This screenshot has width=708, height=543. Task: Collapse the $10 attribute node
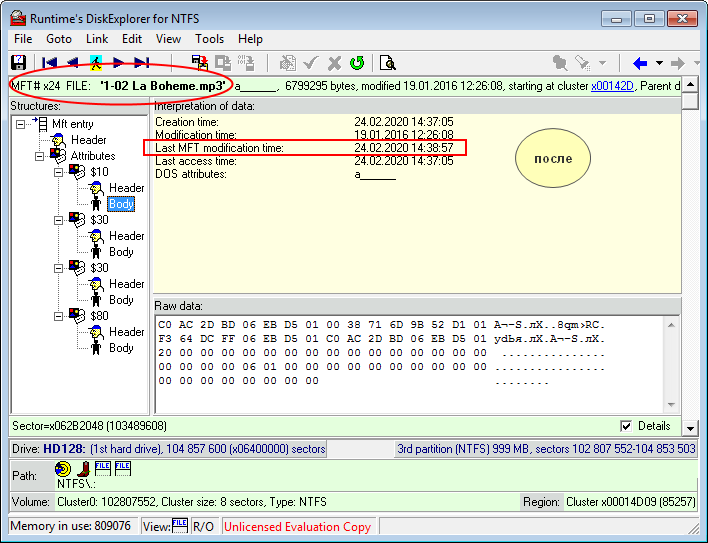tap(58, 172)
